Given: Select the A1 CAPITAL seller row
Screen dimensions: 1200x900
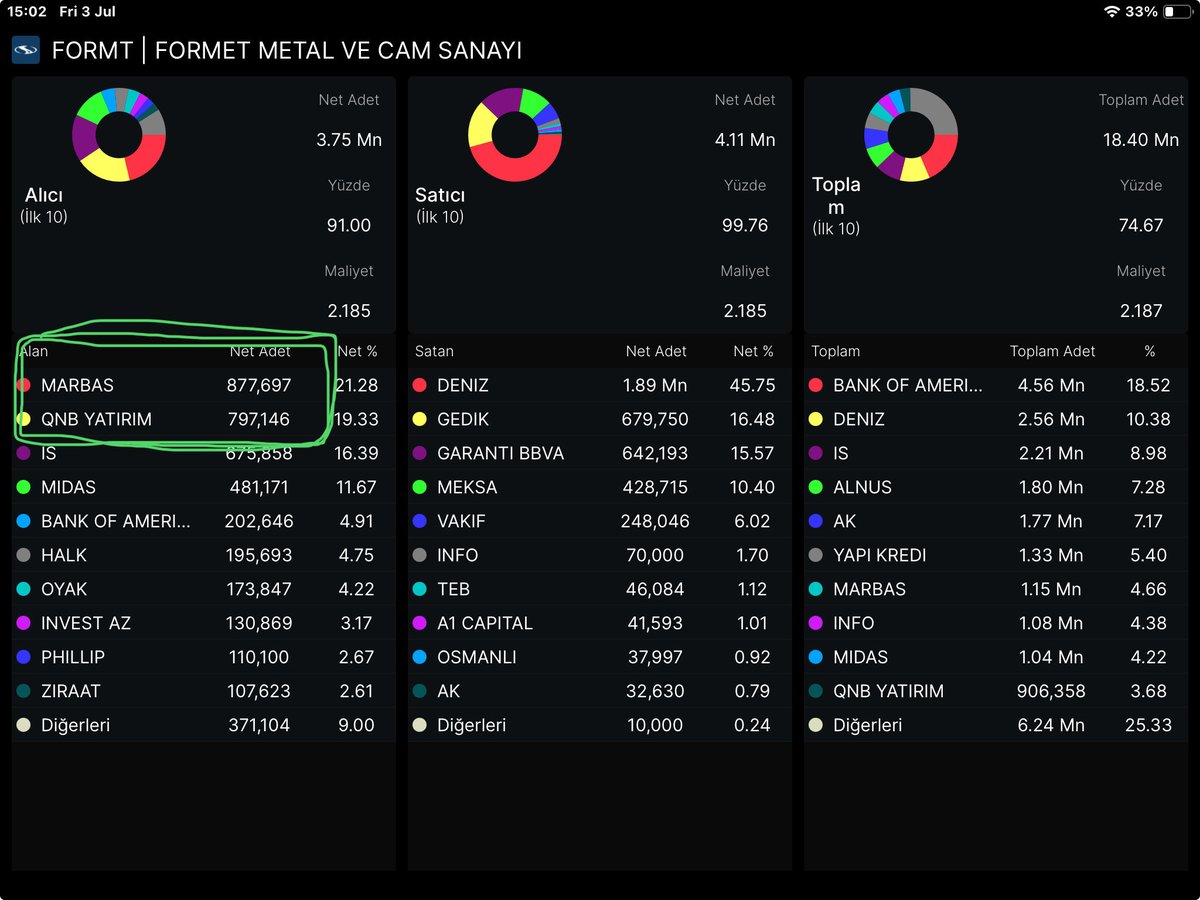Looking at the screenshot, I should pyautogui.click(x=600, y=623).
